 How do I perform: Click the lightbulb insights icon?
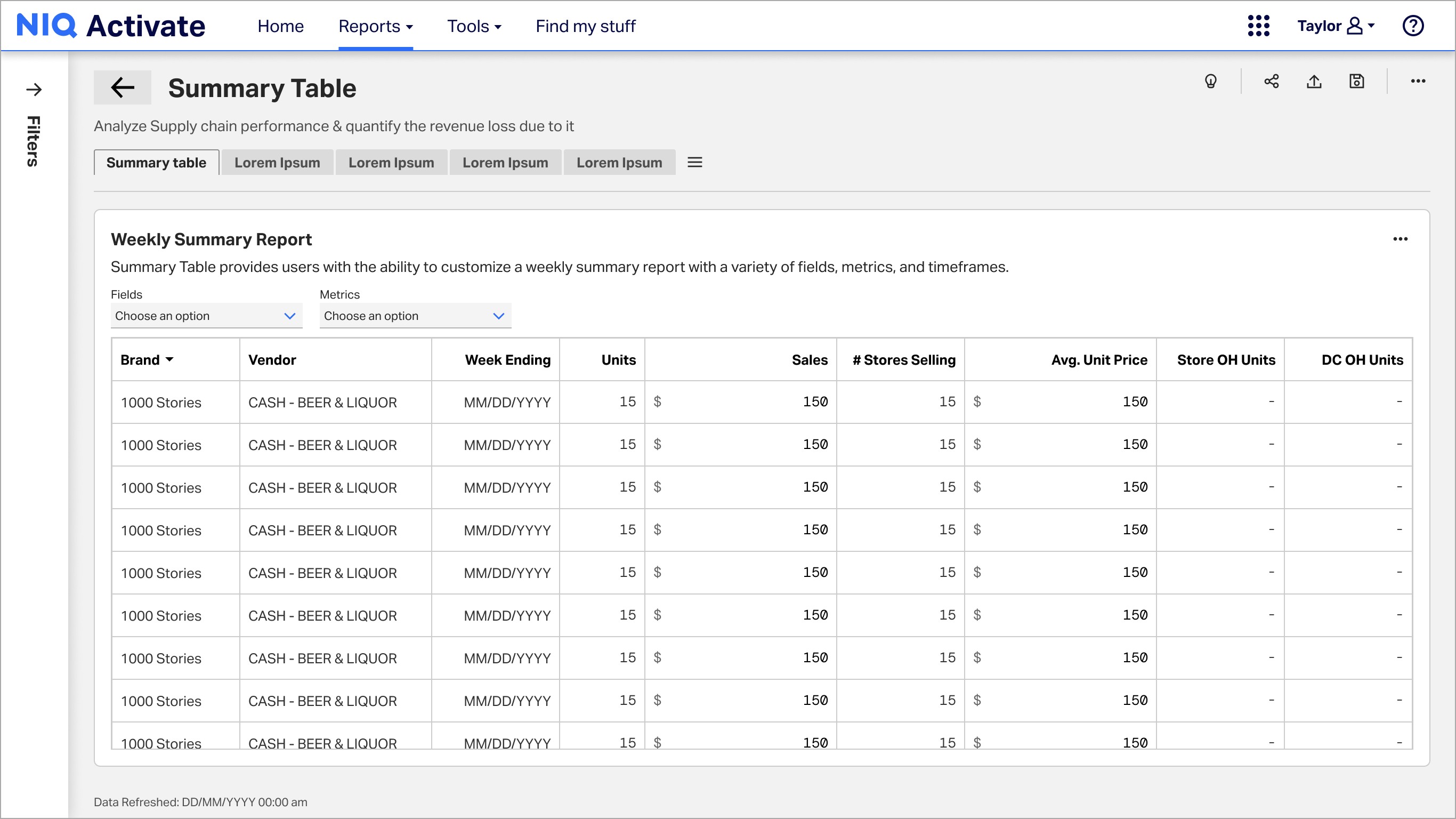[1210, 82]
